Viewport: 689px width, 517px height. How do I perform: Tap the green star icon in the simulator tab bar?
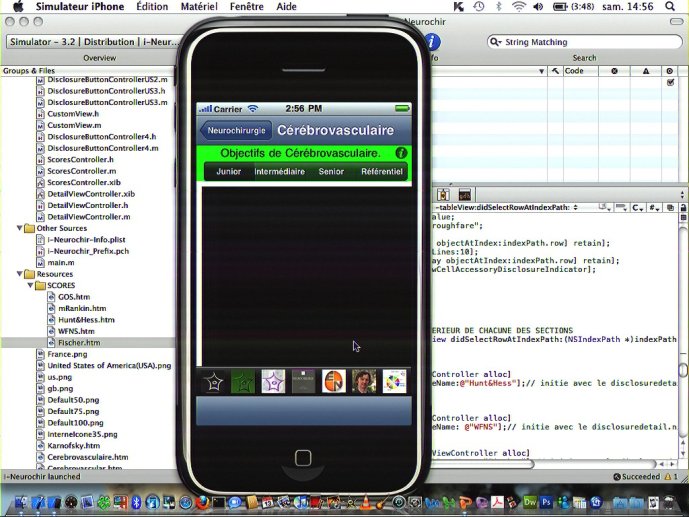[x=243, y=381]
